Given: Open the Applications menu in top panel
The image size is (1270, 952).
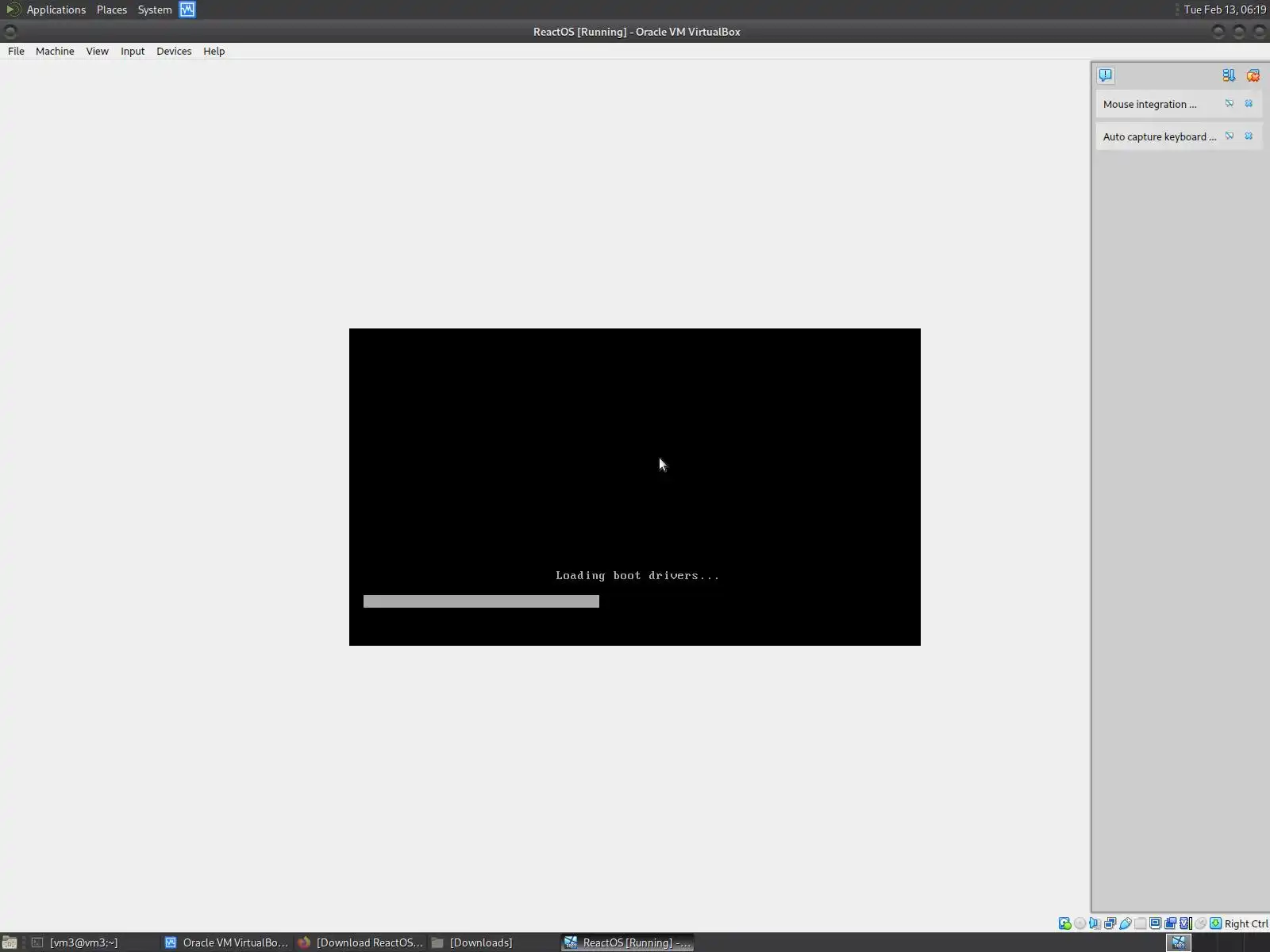Looking at the screenshot, I should click(x=56, y=10).
